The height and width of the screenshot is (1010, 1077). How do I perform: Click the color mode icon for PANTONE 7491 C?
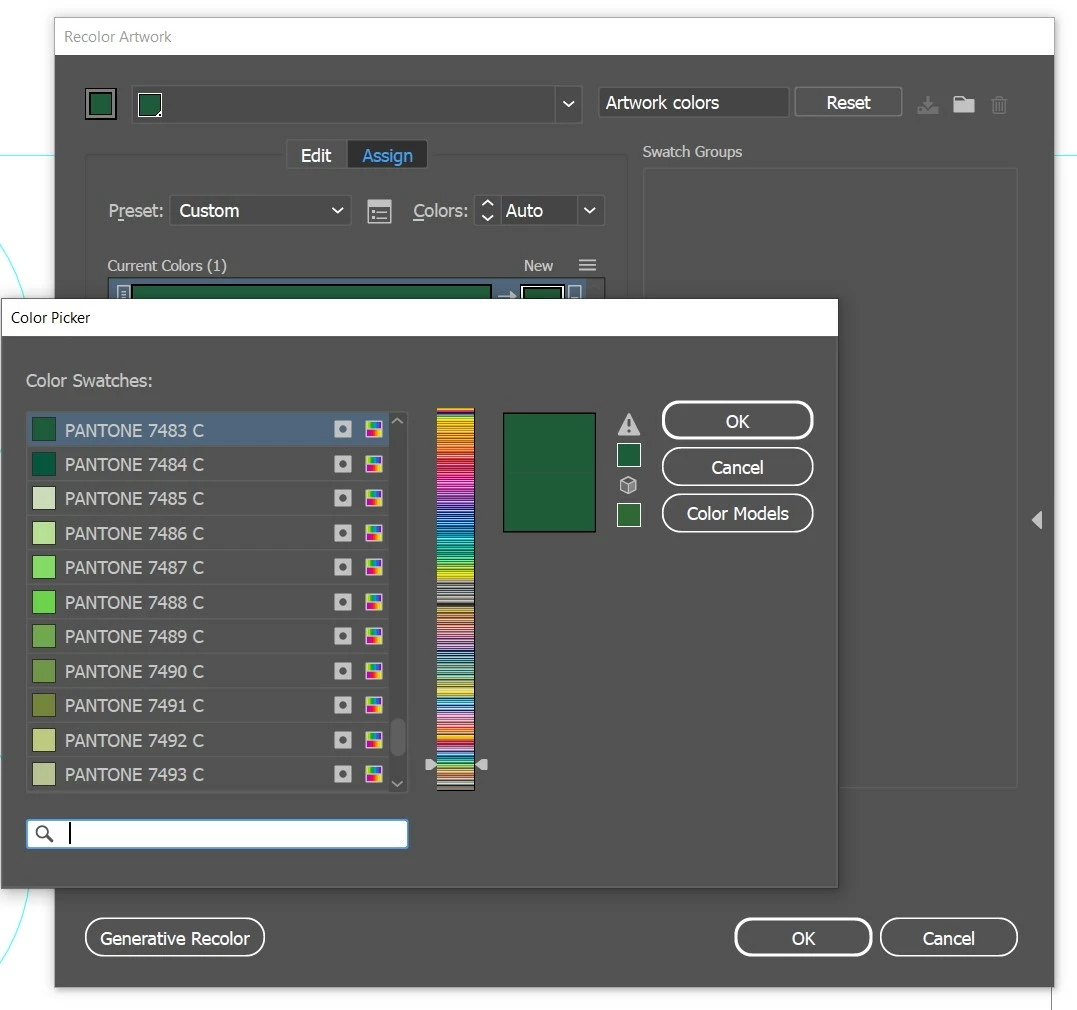click(x=374, y=705)
